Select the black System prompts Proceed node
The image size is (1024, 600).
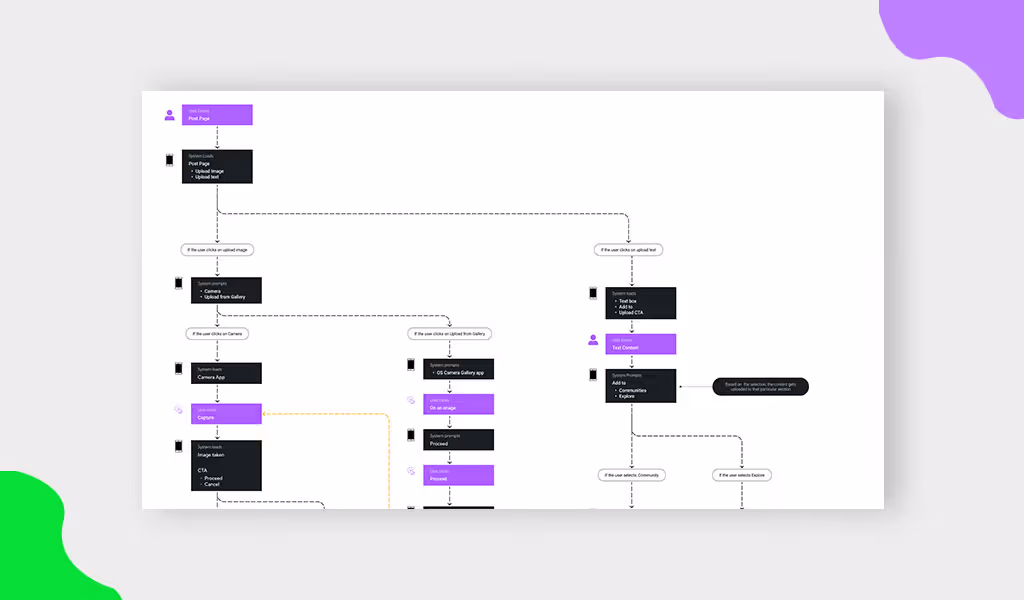(x=458, y=439)
